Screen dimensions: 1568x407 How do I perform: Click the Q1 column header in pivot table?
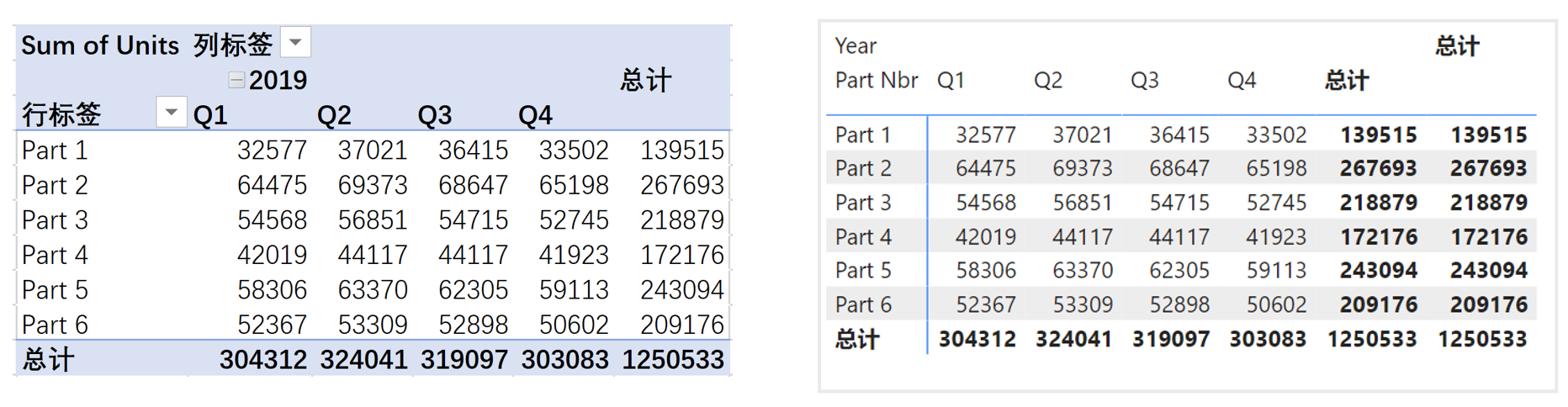click(210, 115)
